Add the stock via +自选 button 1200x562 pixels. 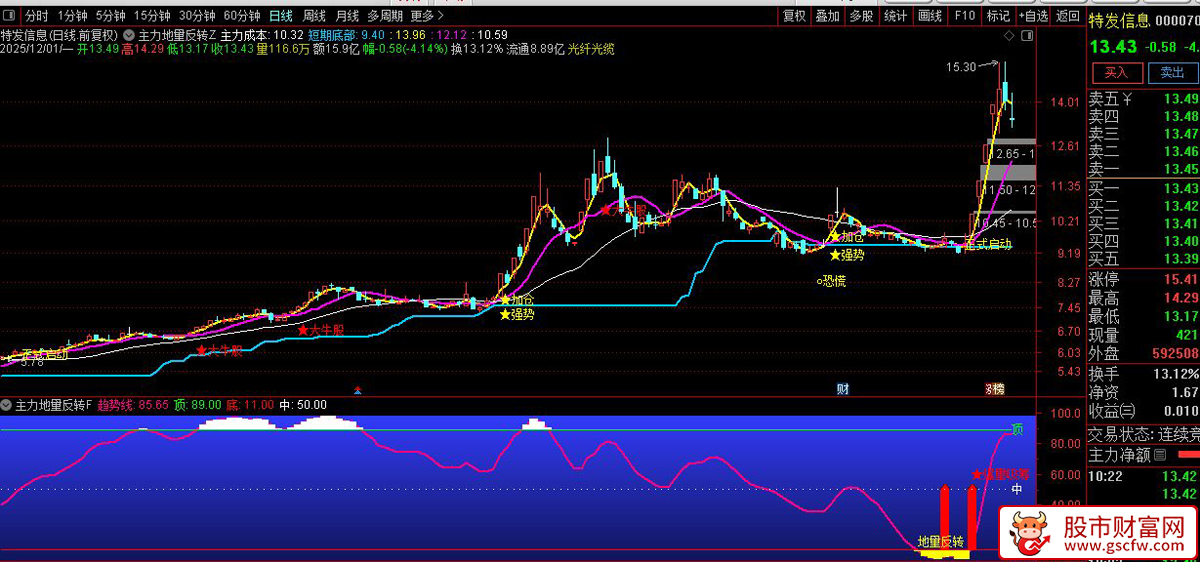[x=1033, y=16]
